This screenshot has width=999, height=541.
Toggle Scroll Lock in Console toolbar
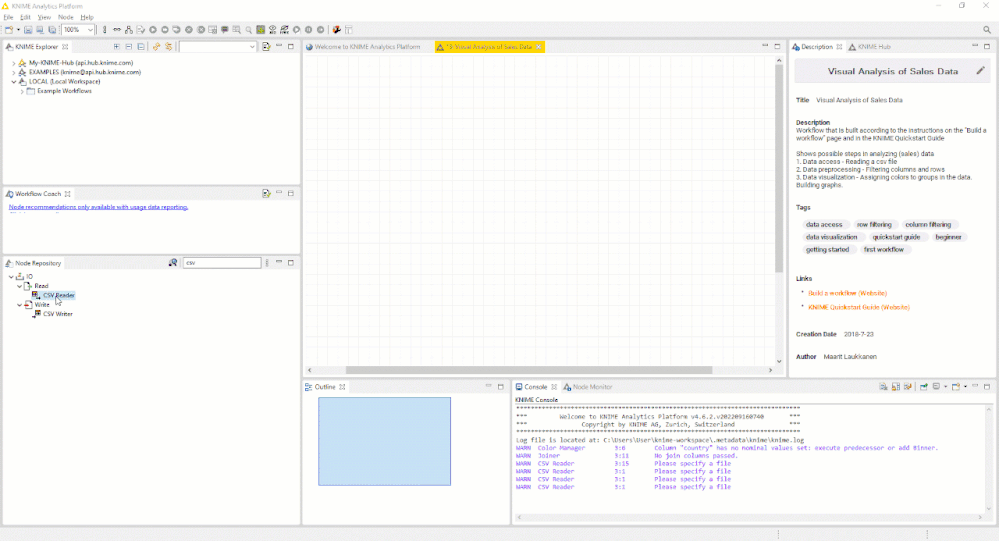(x=896, y=387)
